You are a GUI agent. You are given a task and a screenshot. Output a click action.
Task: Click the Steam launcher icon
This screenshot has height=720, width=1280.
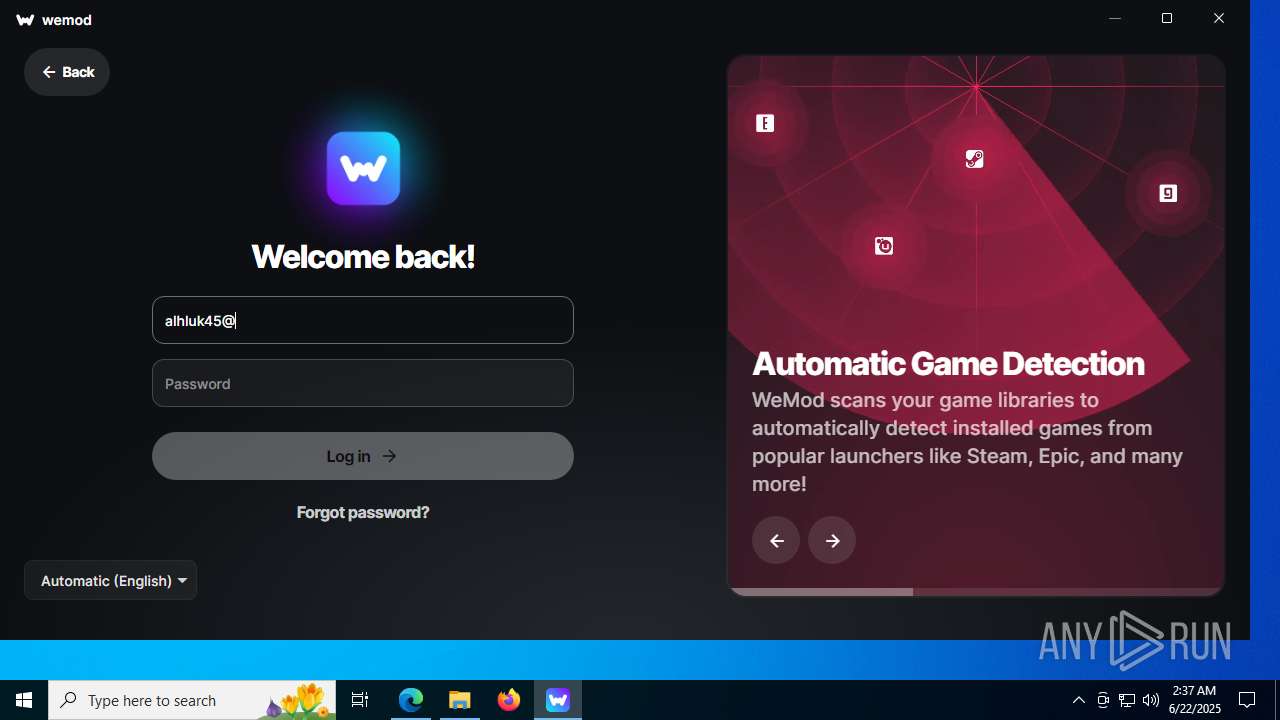click(975, 159)
